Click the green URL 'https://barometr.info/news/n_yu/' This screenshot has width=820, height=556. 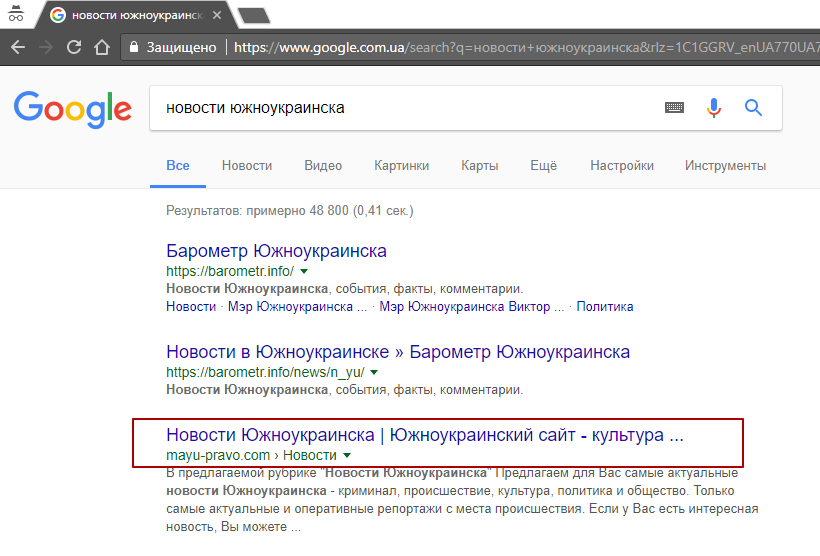265,372
